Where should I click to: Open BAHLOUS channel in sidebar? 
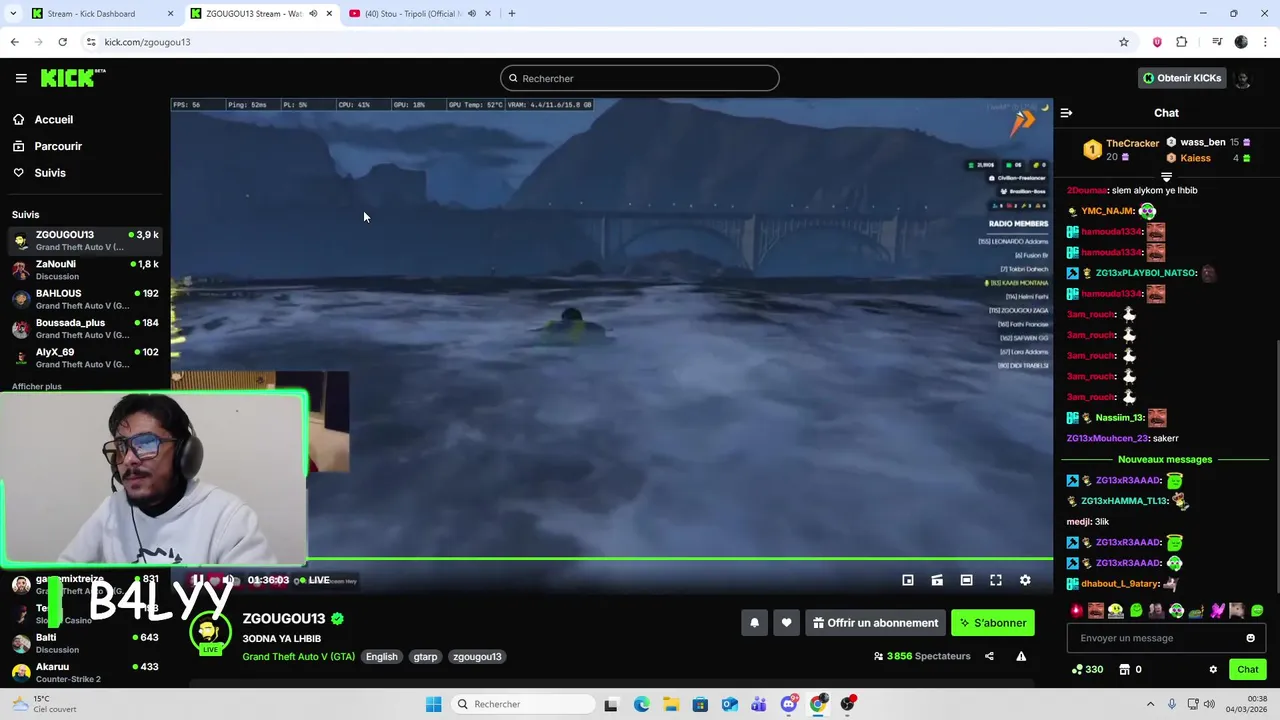85,299
